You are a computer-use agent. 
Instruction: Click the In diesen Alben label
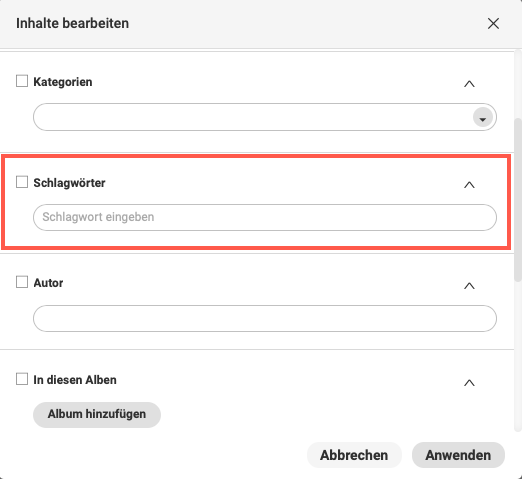click(75, 380)
